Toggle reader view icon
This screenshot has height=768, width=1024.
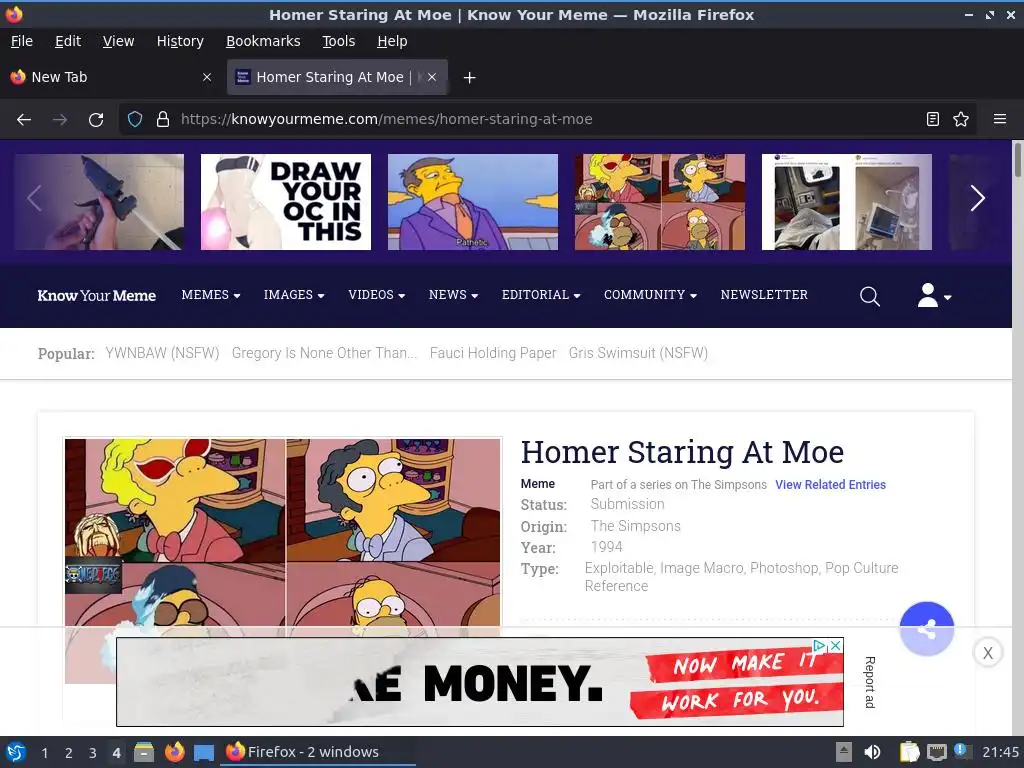(933, 119)
